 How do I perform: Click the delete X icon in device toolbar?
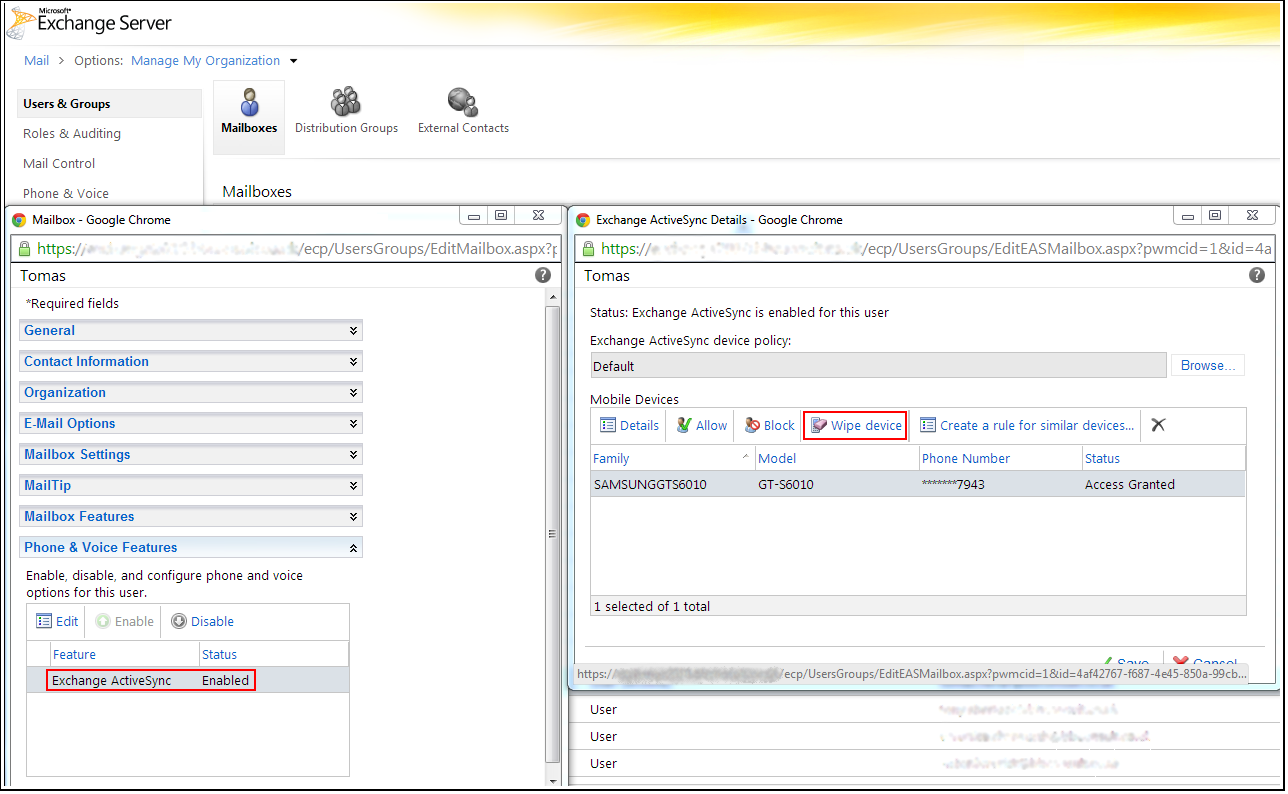coord(1158,425)
